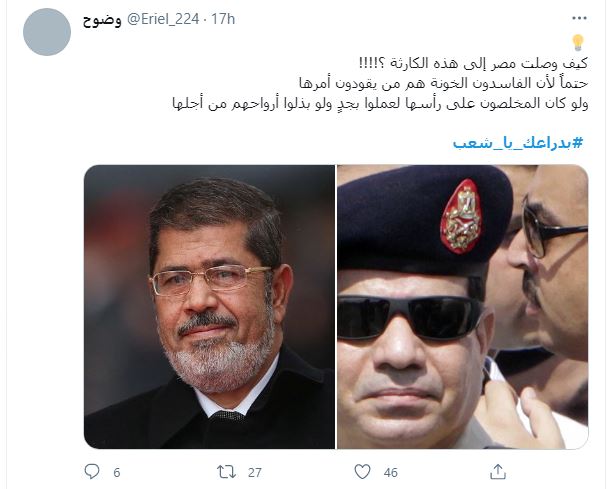Open the three-dot more options menu
The width and height of the screenshot is (613, 489).
point(579,18)
